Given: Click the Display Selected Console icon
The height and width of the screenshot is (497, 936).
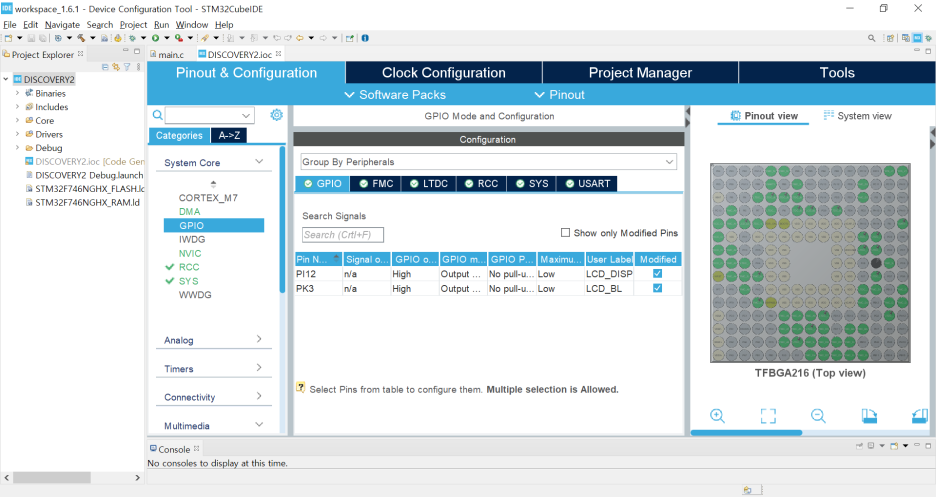Looking at the screenshot, I should [872, 446].
